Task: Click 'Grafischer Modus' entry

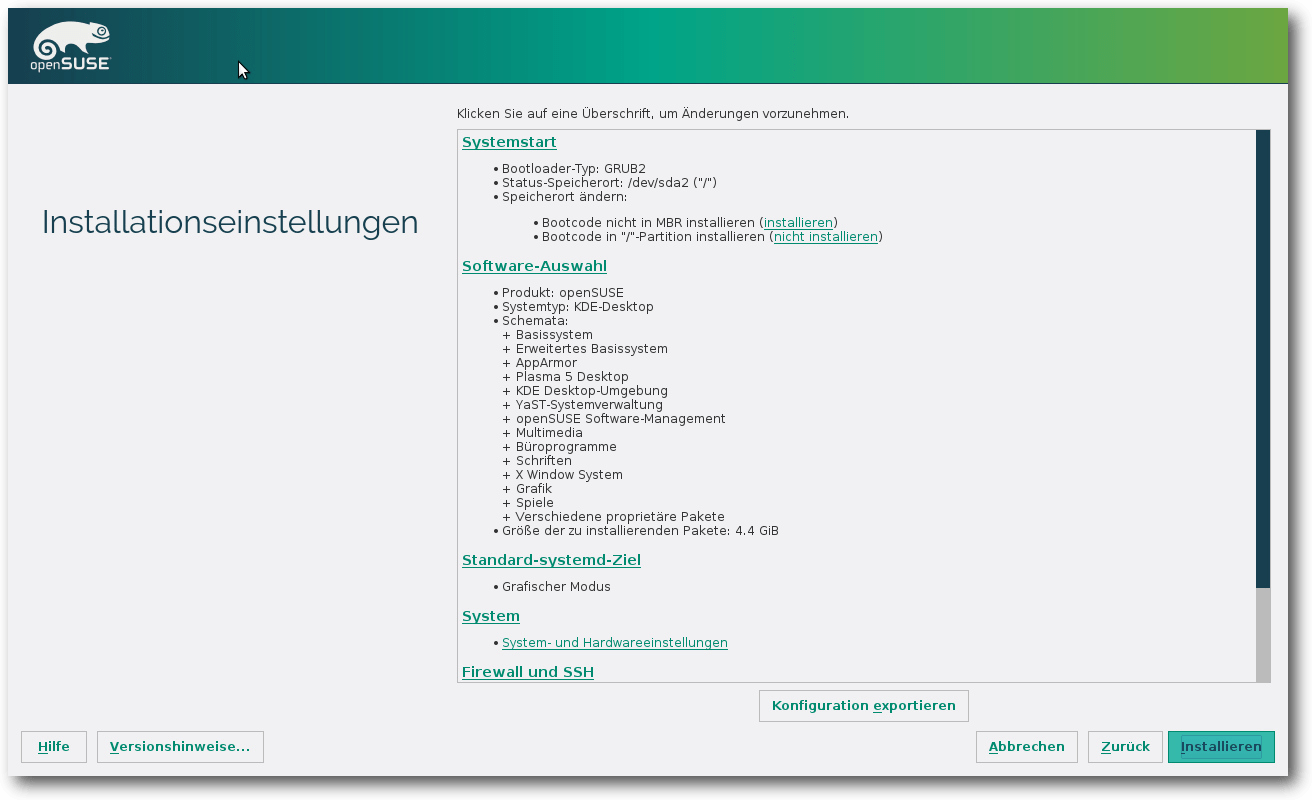Action: click(x=556, y=587)
